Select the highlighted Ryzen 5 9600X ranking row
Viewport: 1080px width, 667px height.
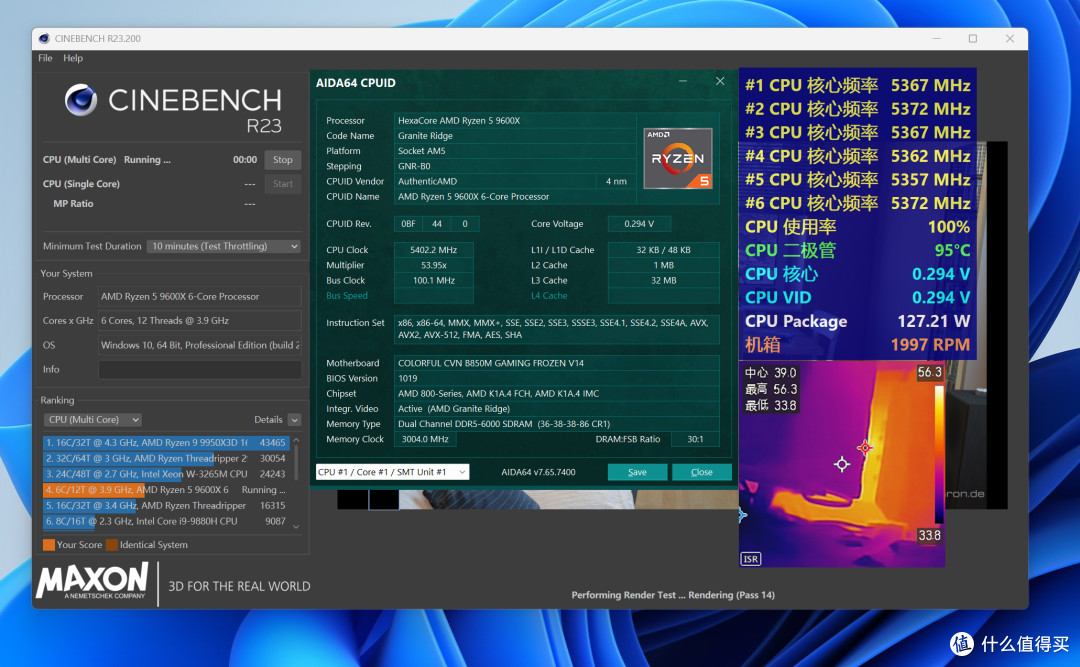(x=166, y=490)
